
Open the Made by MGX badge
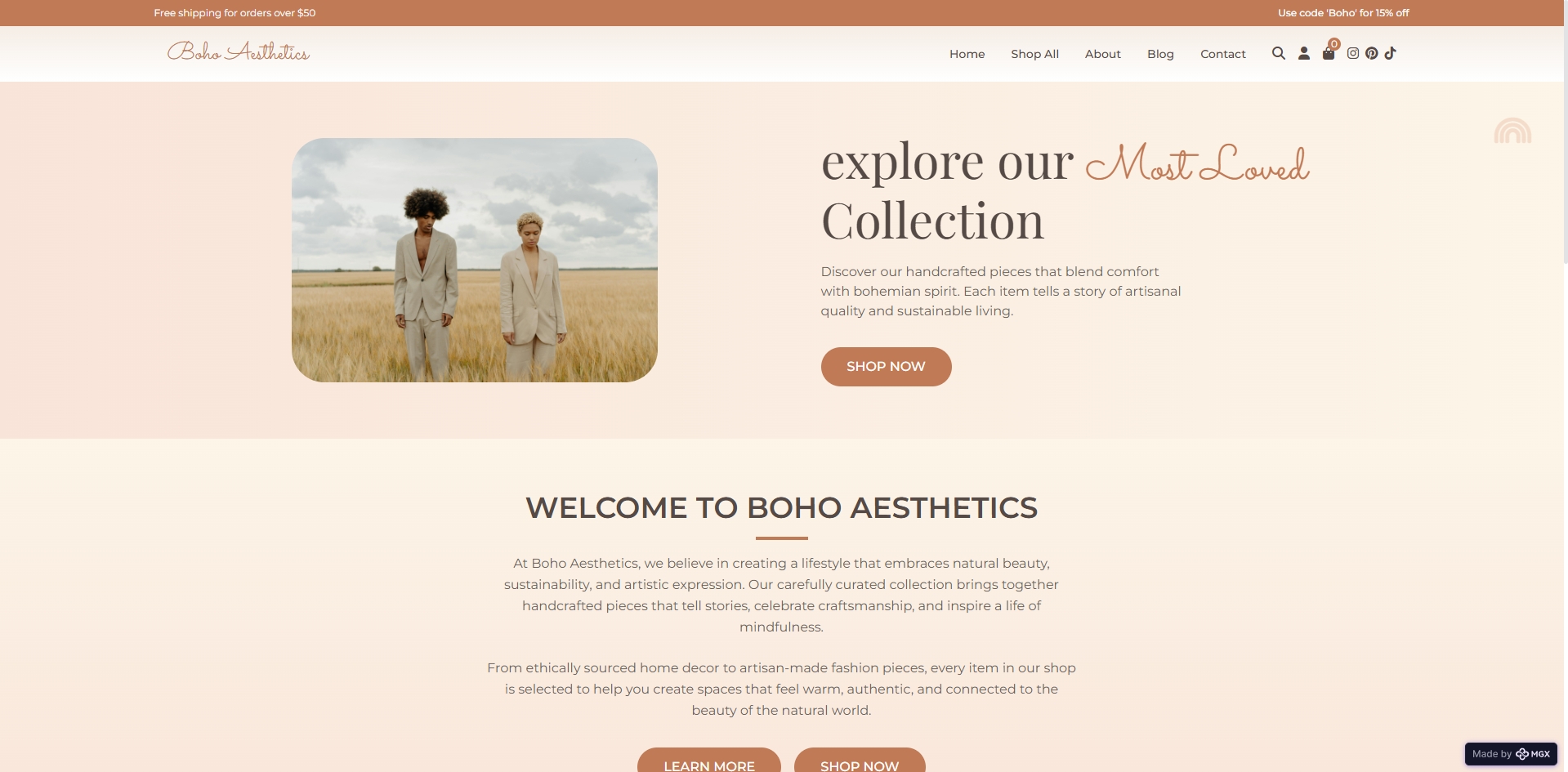(x=1511, y=753)
